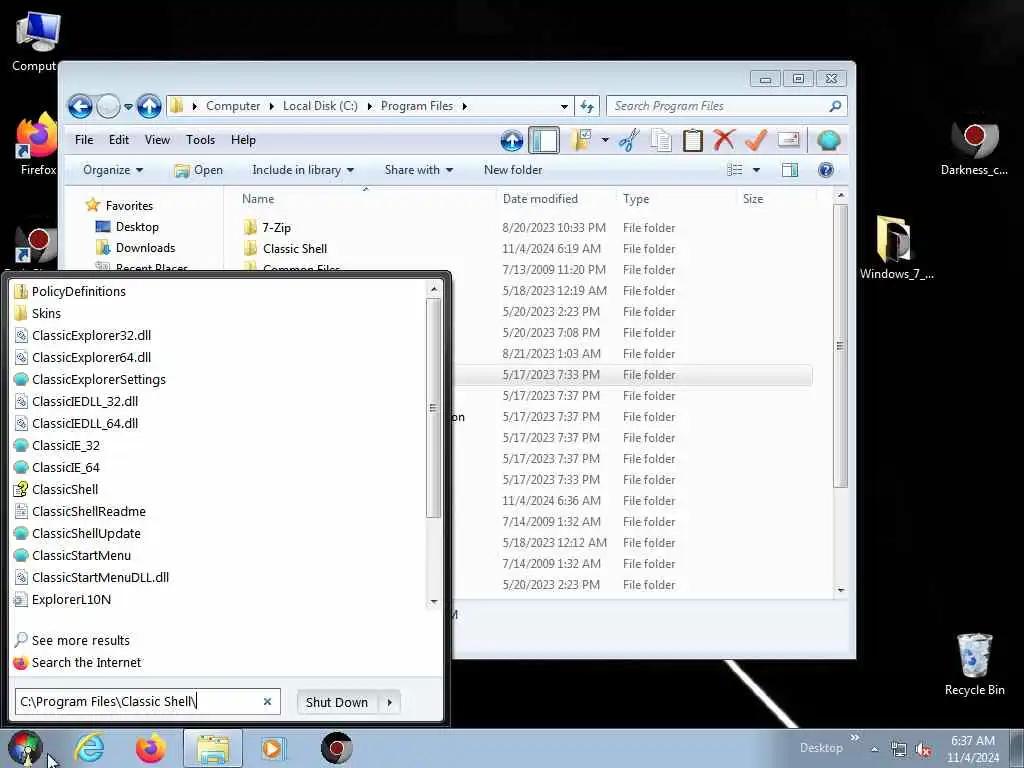The image size is (1024, 768).
Task: Click the refresh button in address bar
Action: point(587,106)
